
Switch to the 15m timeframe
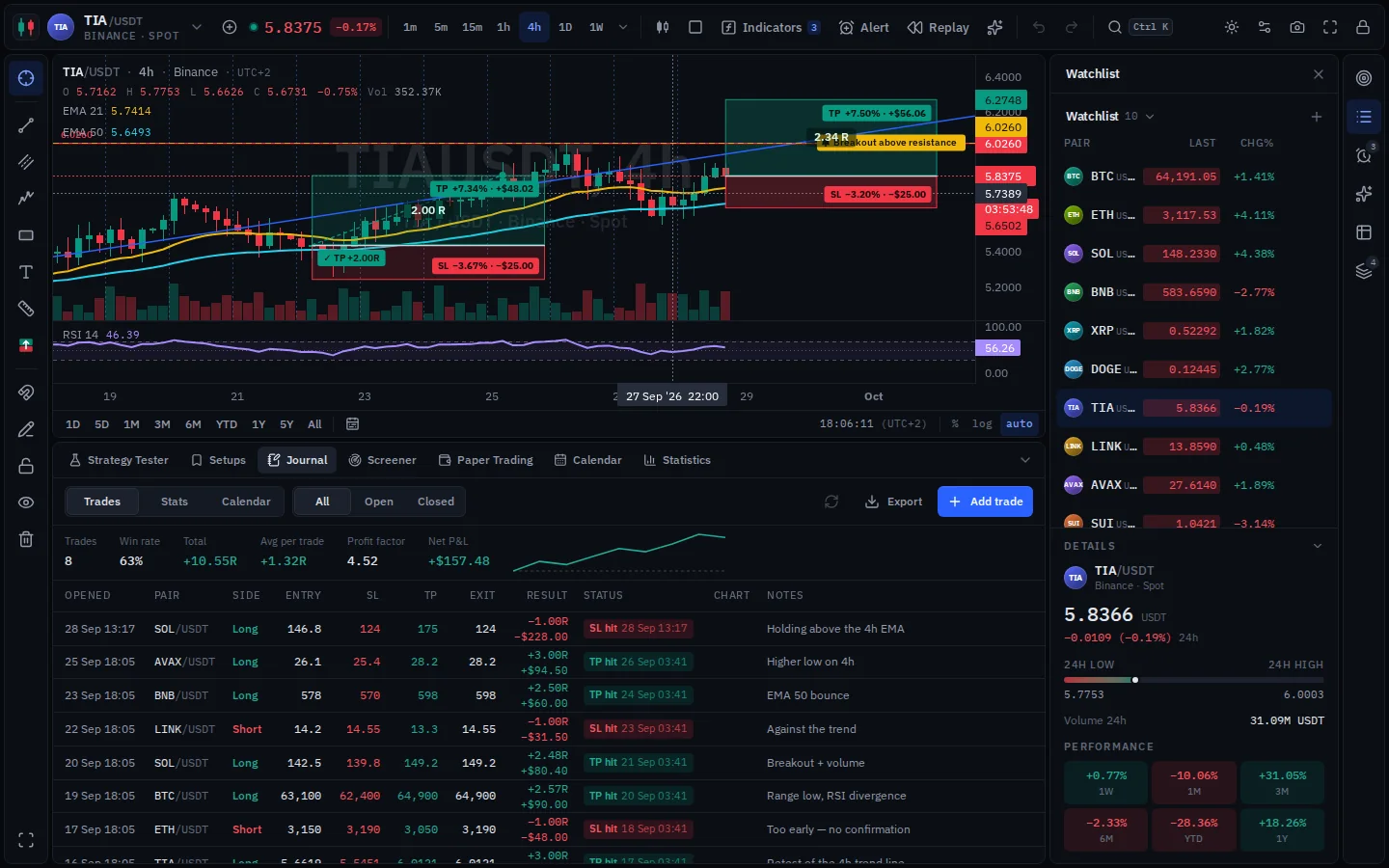pyautogui.click(x=472, y=27)
